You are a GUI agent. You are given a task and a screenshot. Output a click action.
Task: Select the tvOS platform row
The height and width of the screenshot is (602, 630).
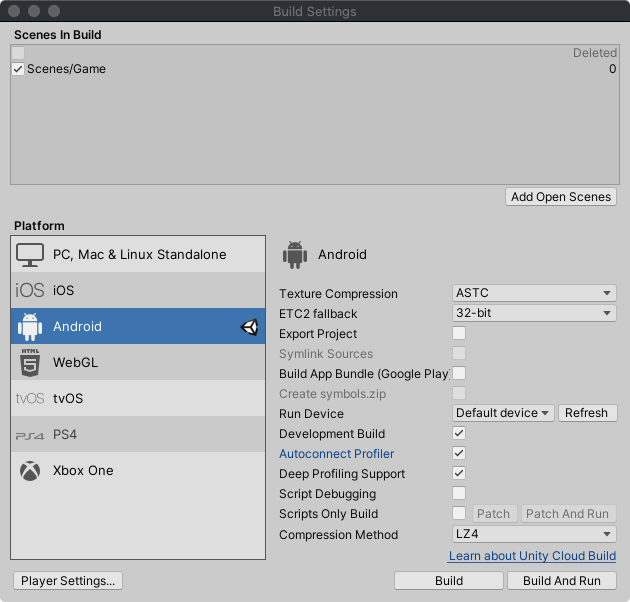(x=138, y=398)
